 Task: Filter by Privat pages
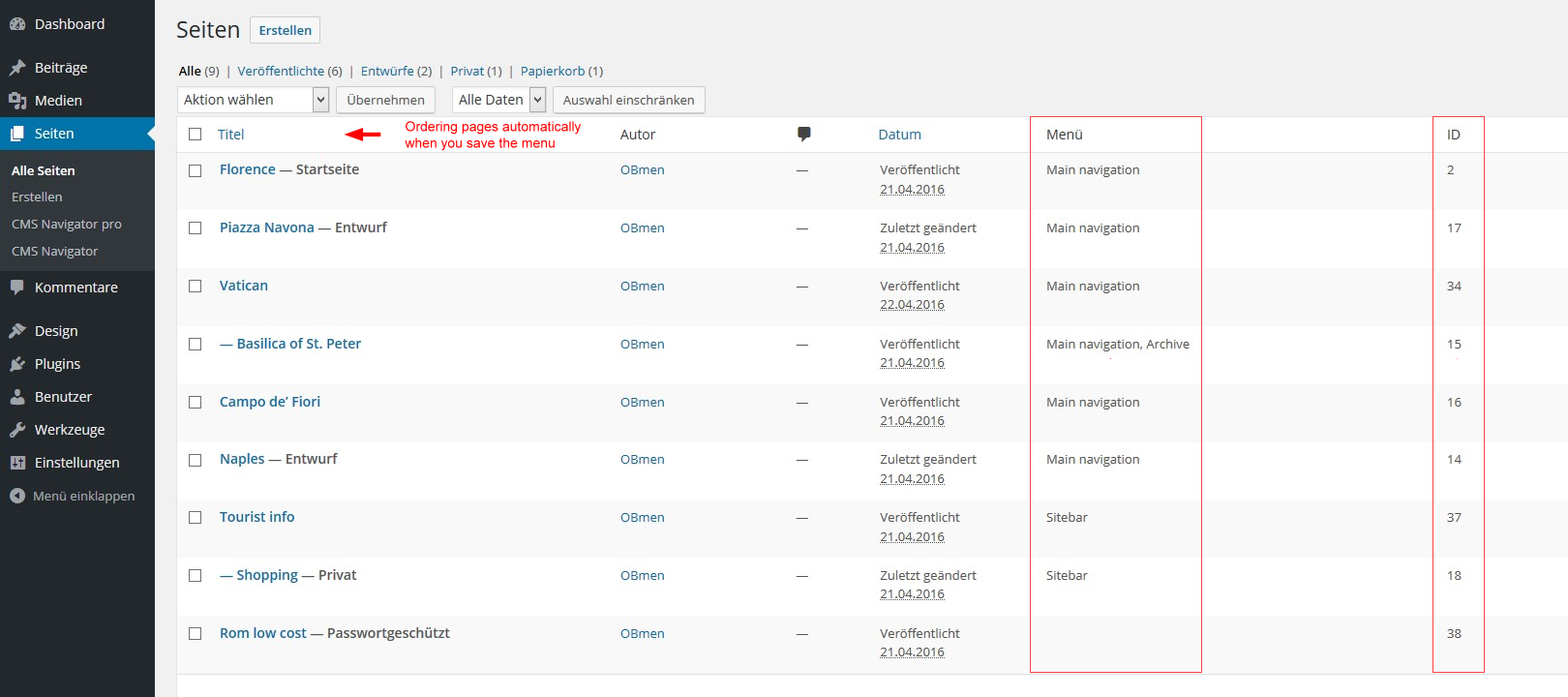tap(467, 71)
